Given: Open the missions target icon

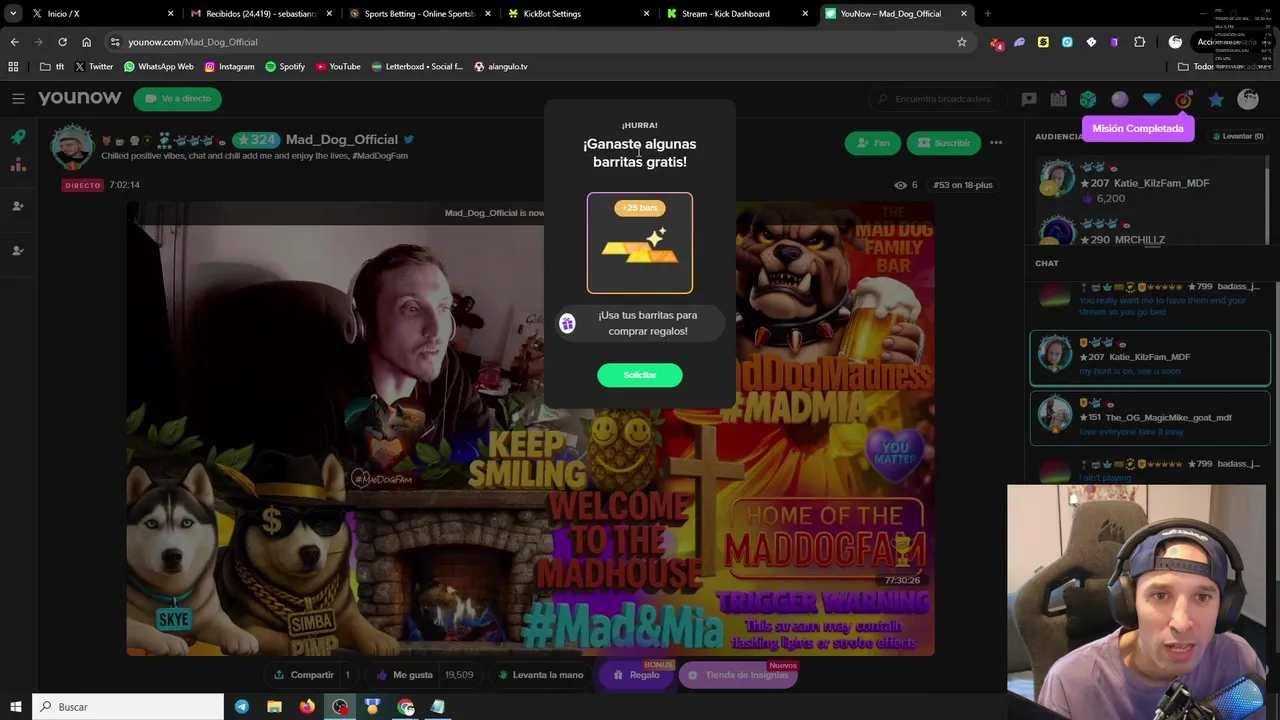Looking at the screenshot, I should point(1184,99).
